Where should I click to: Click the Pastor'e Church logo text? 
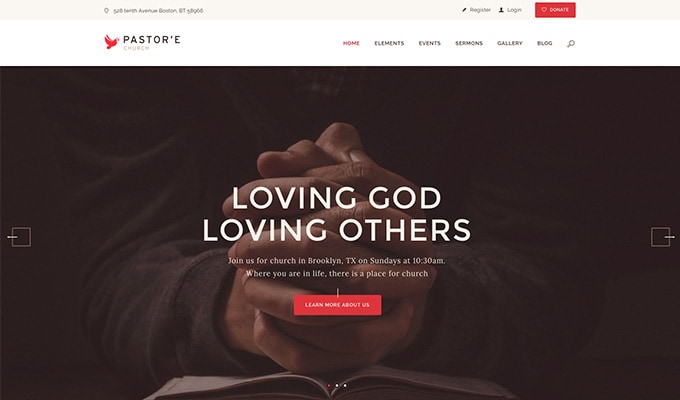pos(151,42)
